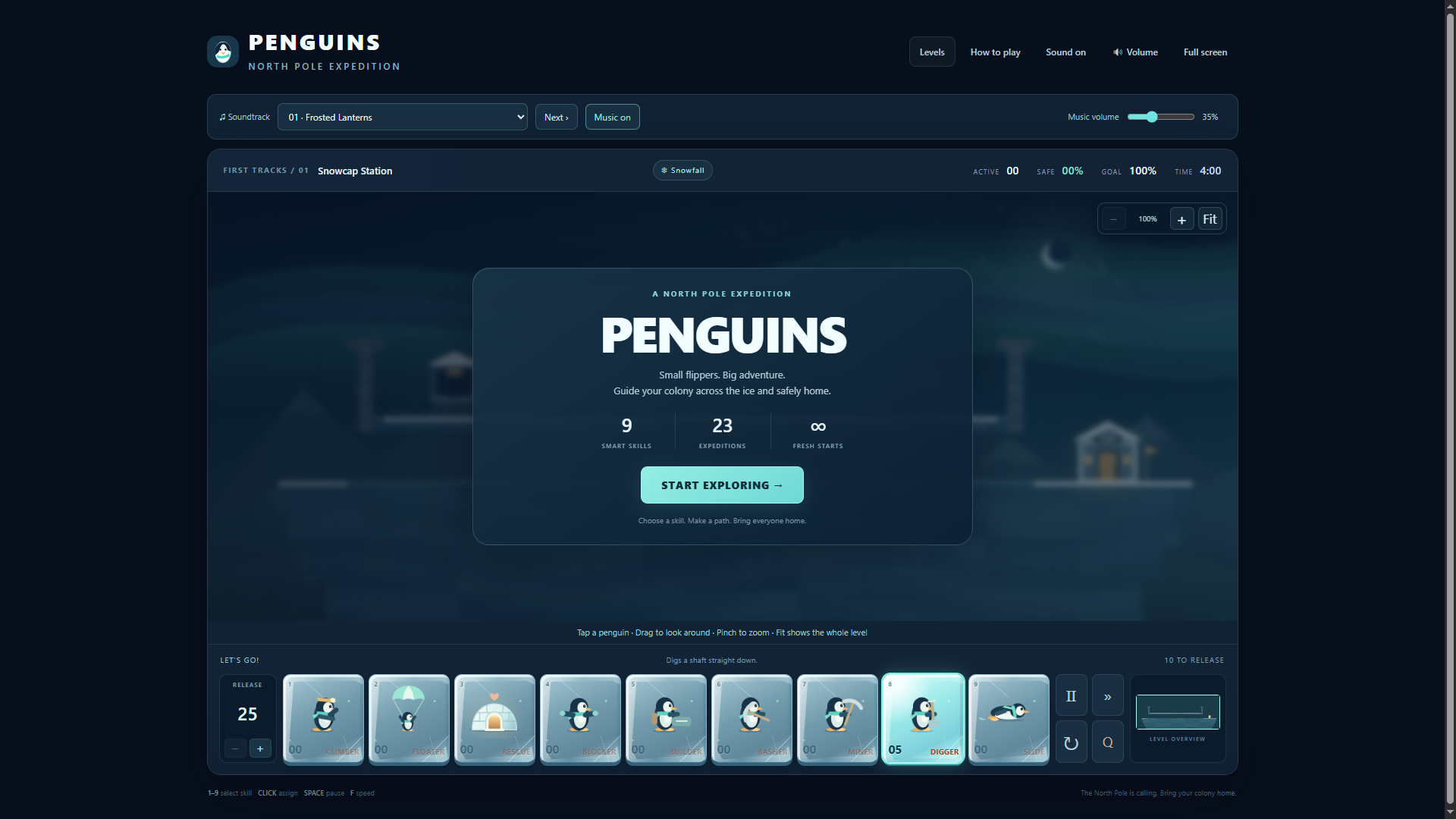Image resolution: width=1456 pixels, height=819 pixels.
Task: Select the Miner skill card
Action: (837, 719)
